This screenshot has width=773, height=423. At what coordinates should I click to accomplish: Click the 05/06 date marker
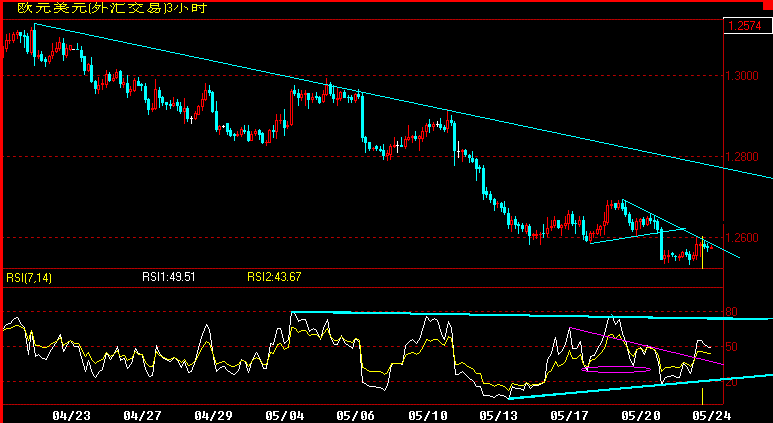354,416
